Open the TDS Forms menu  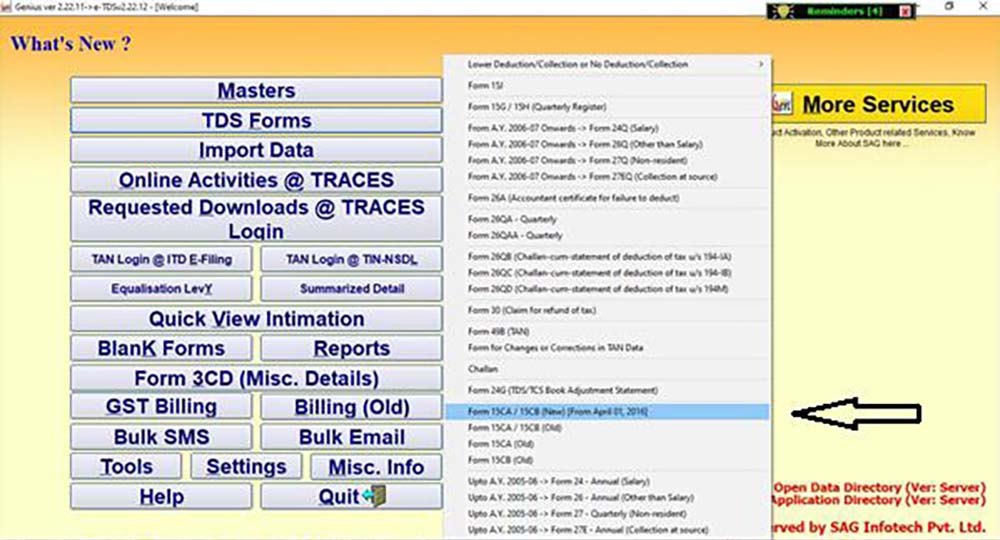pos(256,121)
